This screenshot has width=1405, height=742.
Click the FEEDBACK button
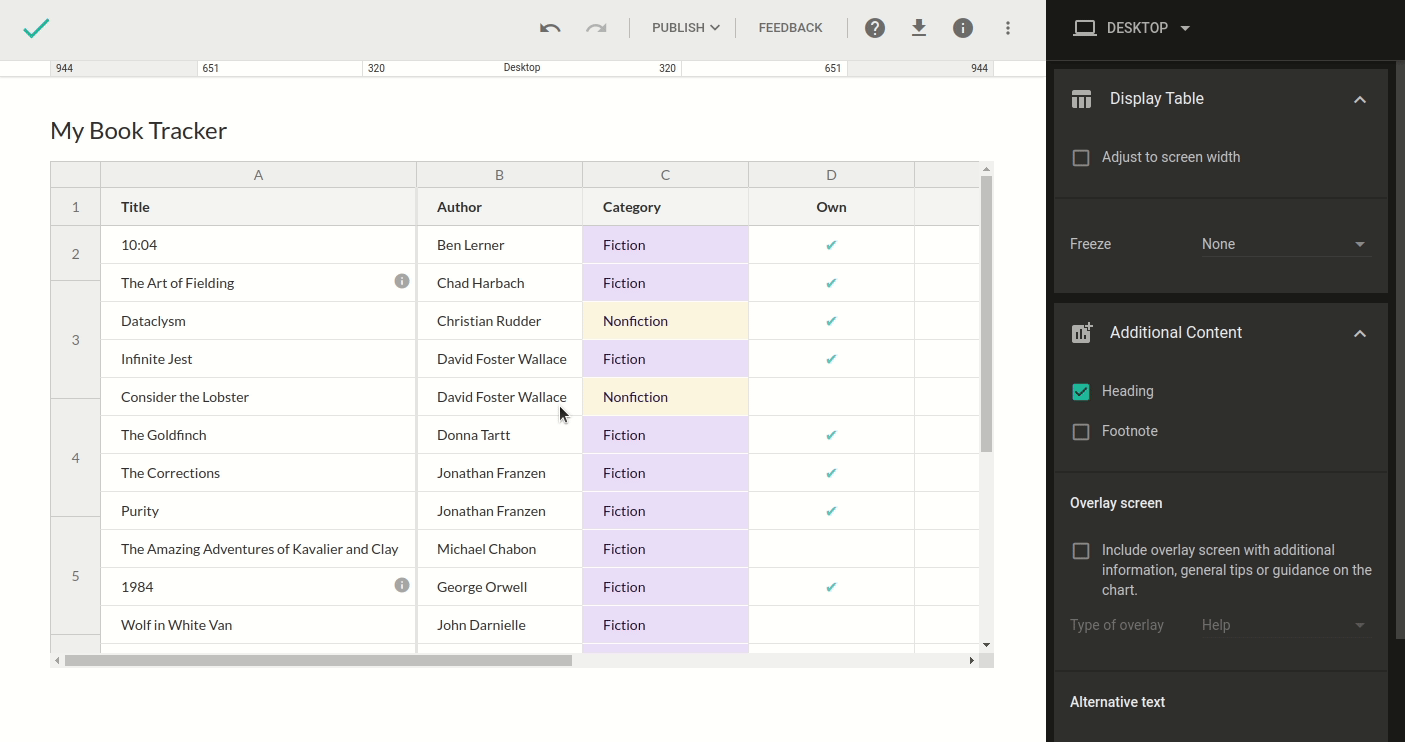click(x=790, y=28)
